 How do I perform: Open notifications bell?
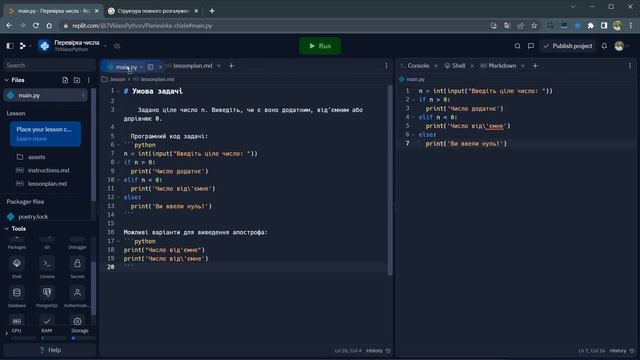[x=604, y=46]
